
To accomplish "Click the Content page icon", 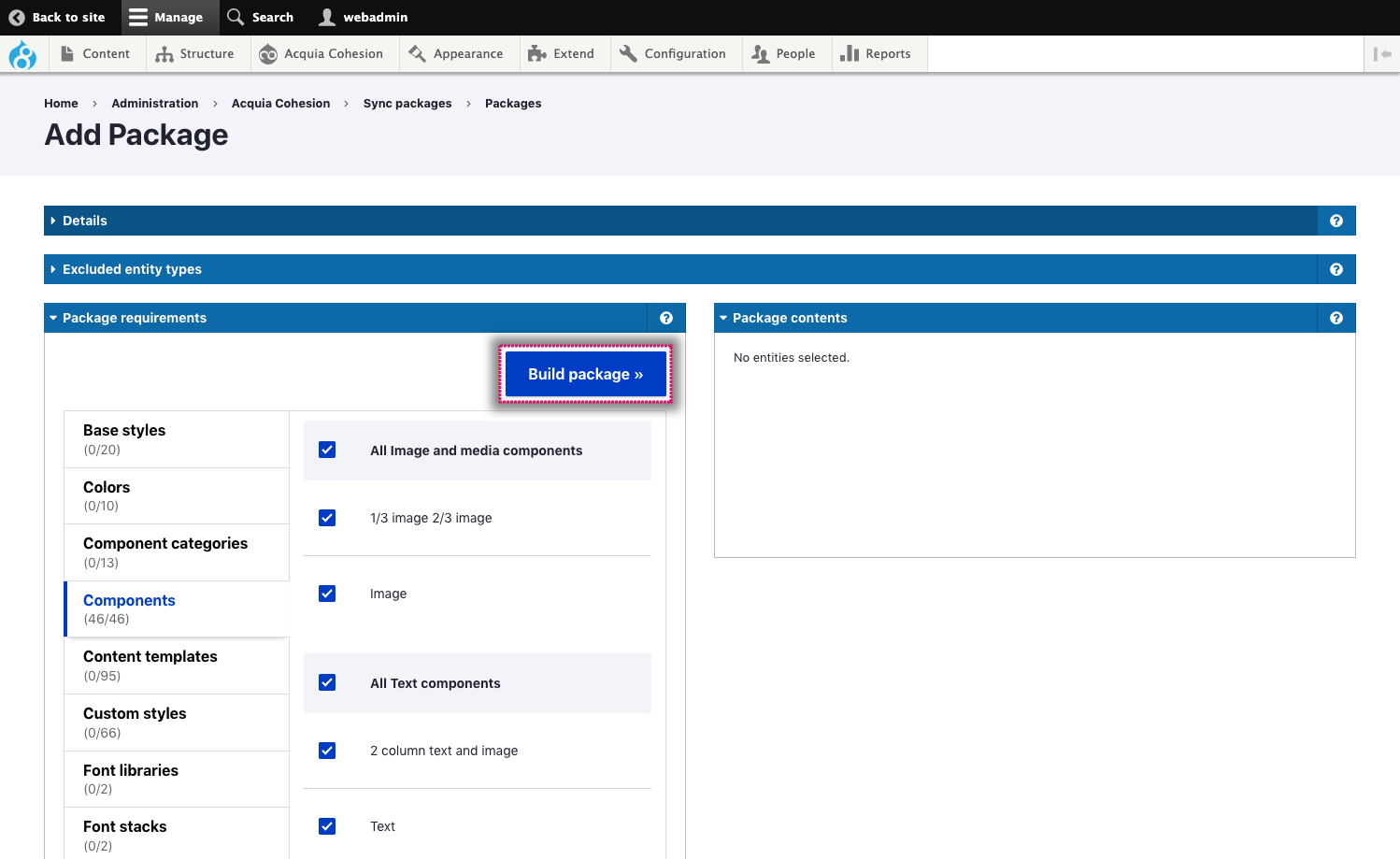I will pos(67,53).
